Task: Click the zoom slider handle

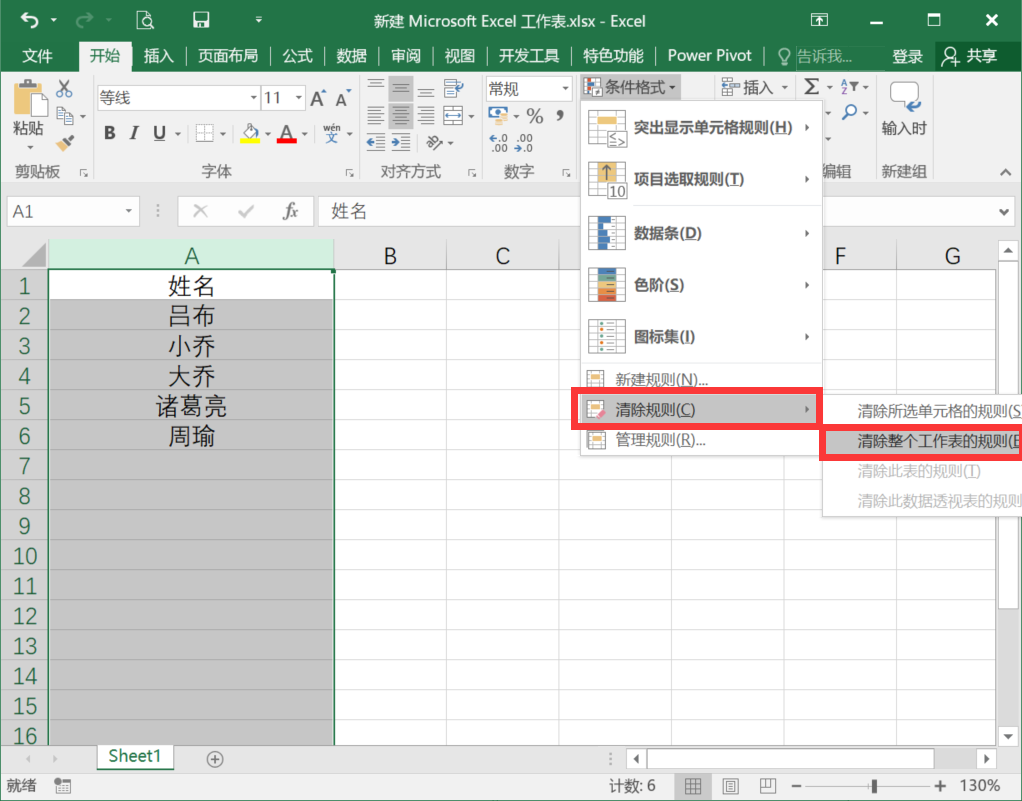Action: 873,786
